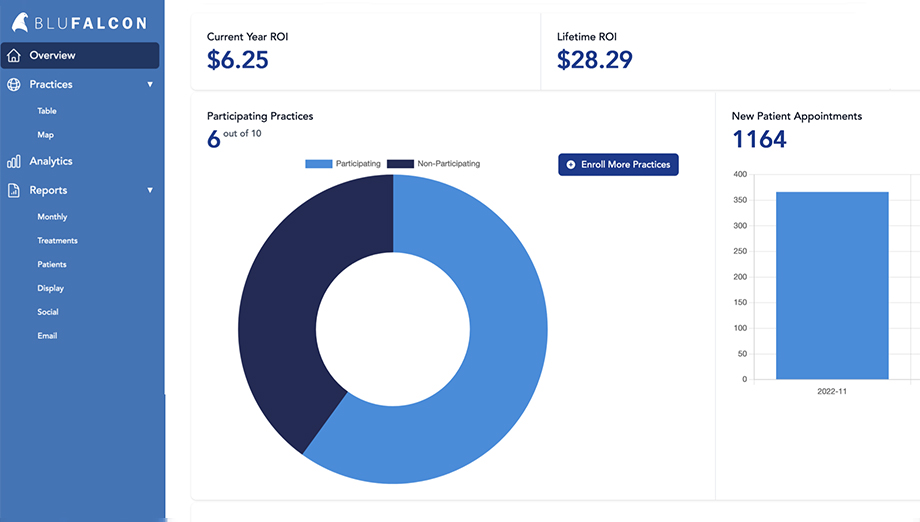920x522 pixels.
Task: Select the Patients report
Action: point(52,265)
